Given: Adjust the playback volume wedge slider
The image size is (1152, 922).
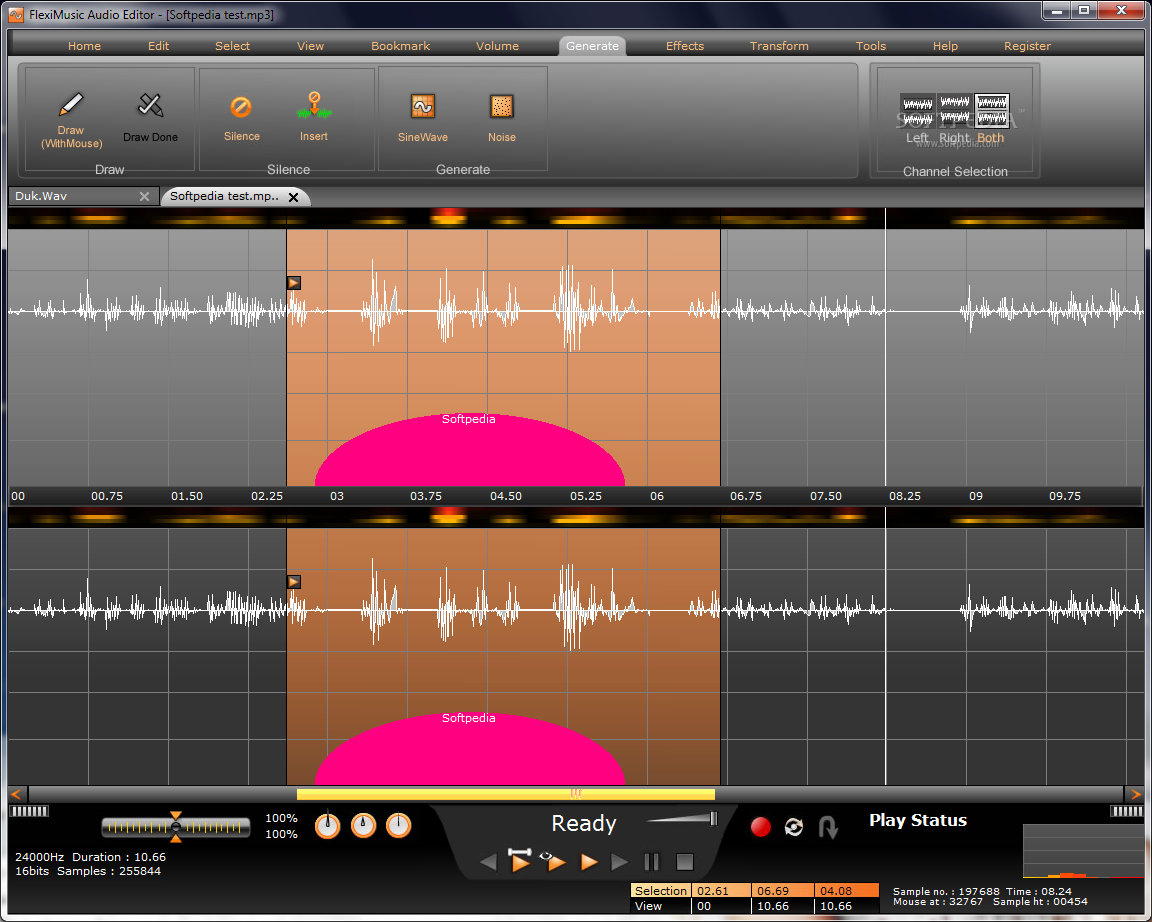Looking at the screenshot, I should tap(683, 818).
